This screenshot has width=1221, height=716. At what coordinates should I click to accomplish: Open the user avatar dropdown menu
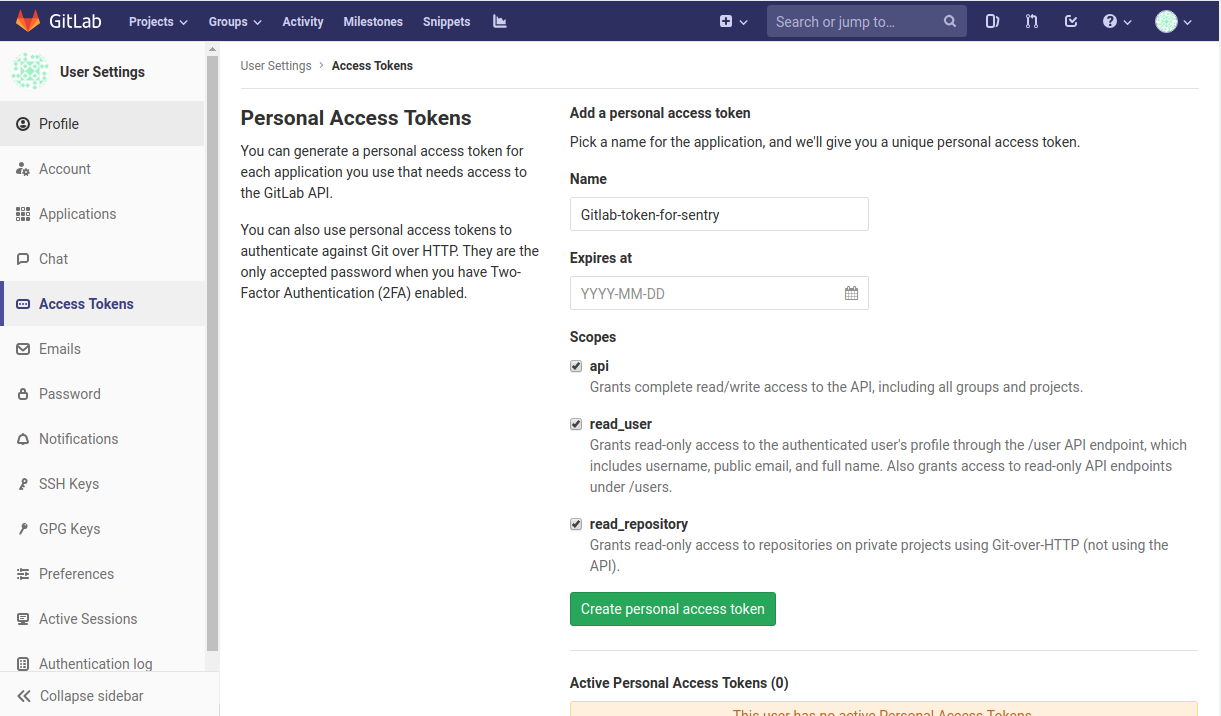click(1173, 21)
